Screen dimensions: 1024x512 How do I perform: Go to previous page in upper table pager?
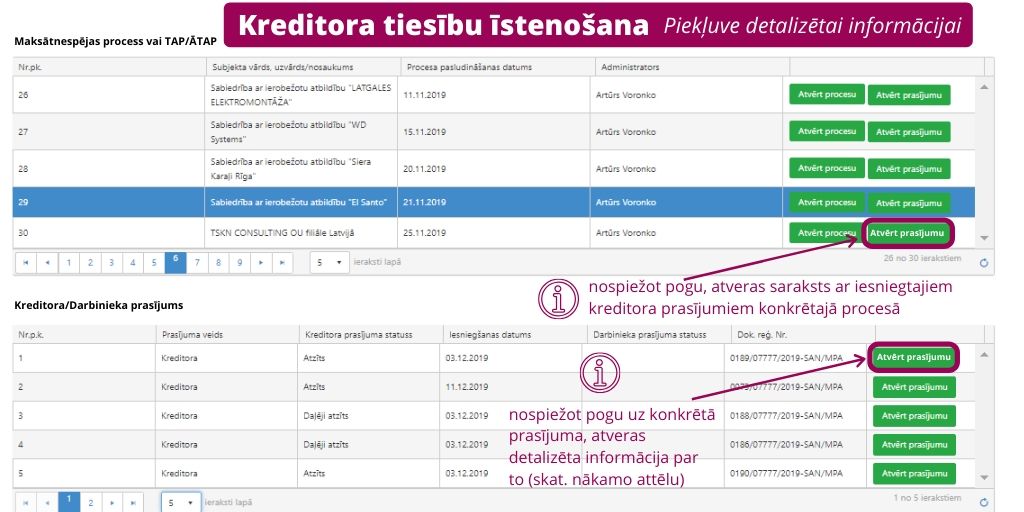(x=47, y=263)
